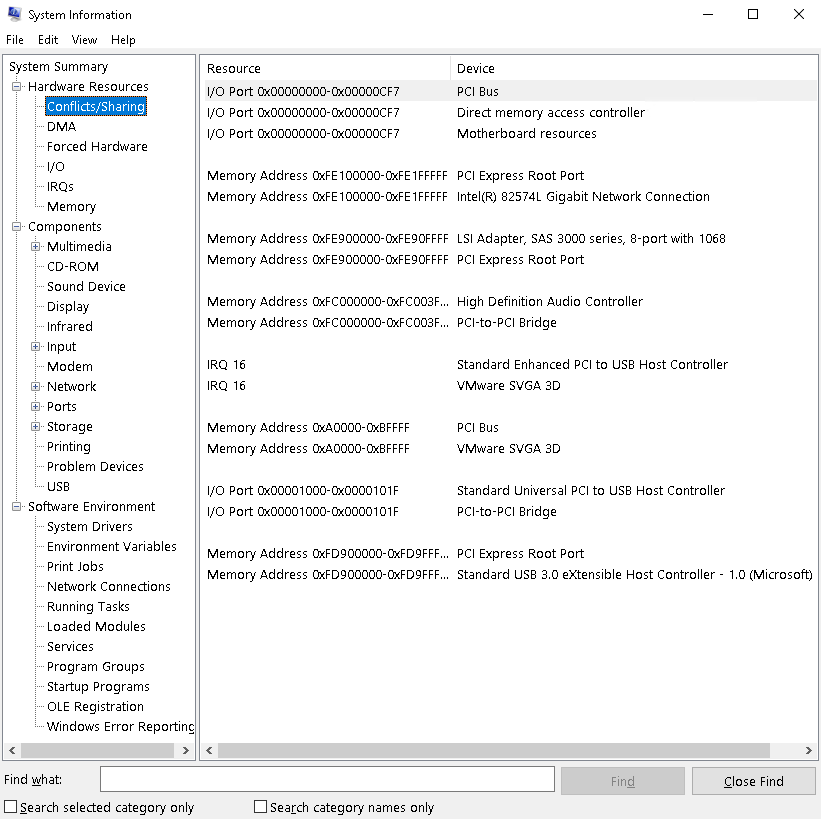Enable Search selected category only
The height and width of the screenshot is (819, 821).
[x=9, y=806]
